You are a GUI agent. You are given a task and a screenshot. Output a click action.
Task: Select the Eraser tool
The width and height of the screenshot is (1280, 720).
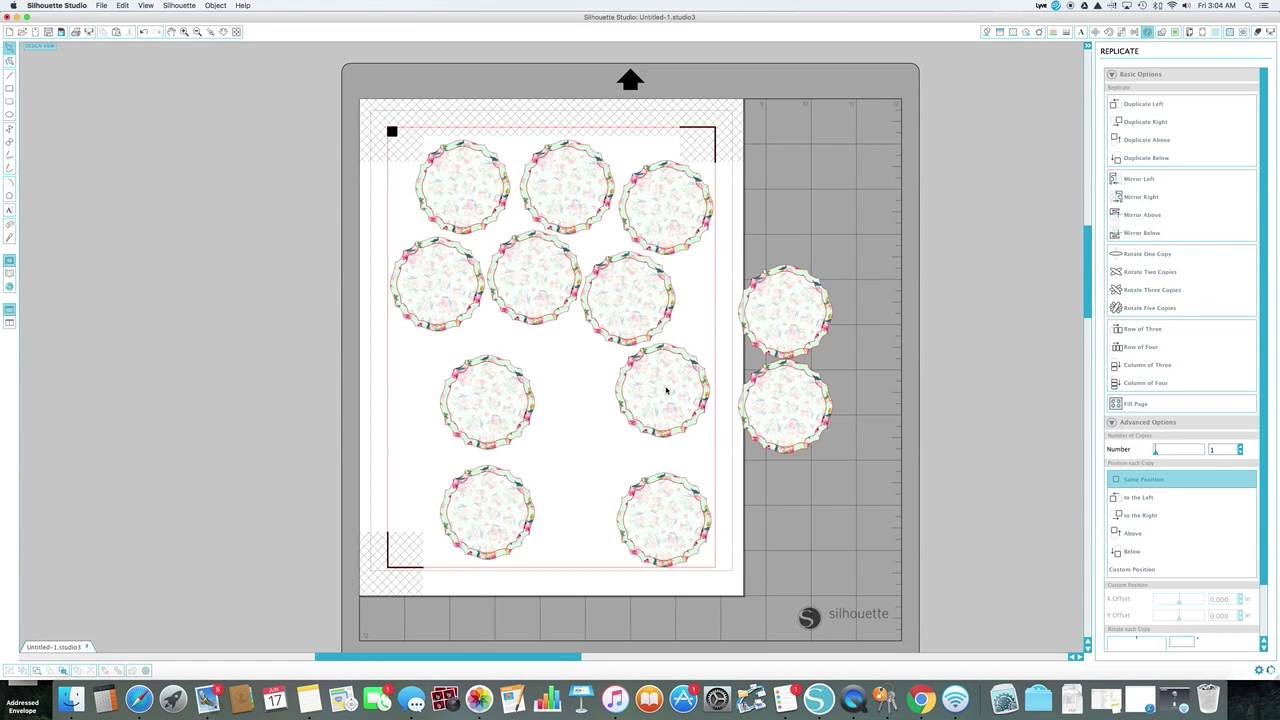pyautogui.click(x=9, y=224)
